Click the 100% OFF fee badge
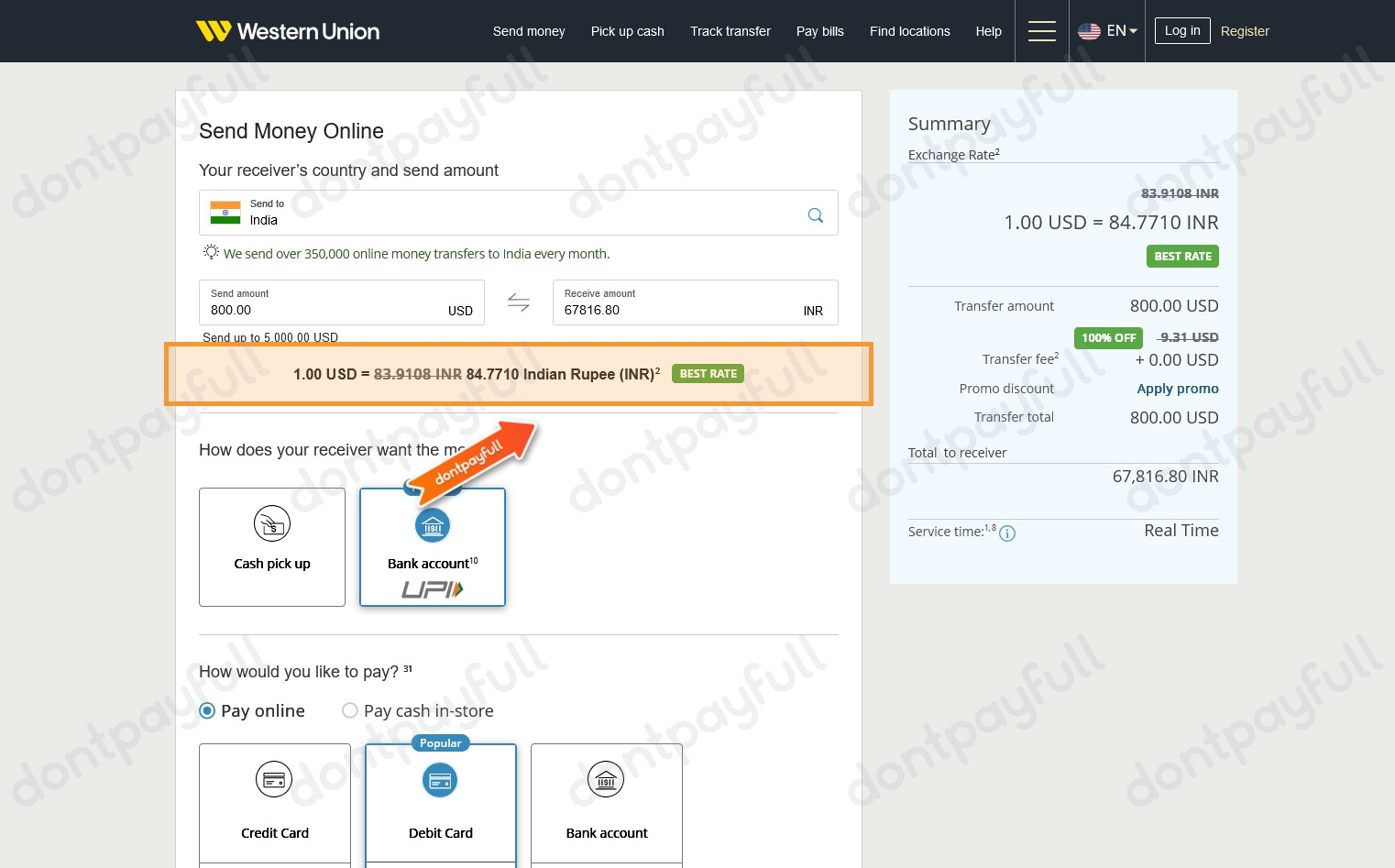This screenshot has width=1395, height=868. click(1108, 338)
